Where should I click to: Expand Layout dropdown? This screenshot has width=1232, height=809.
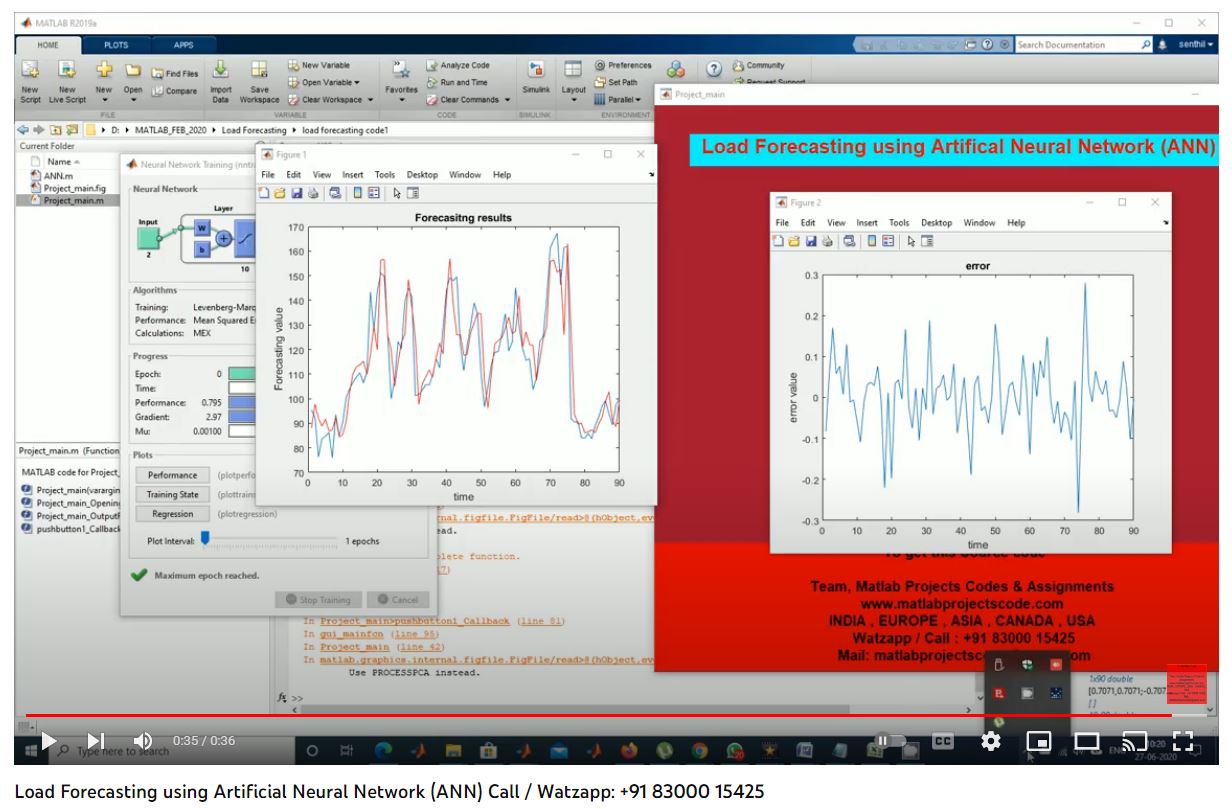[573, 99]
